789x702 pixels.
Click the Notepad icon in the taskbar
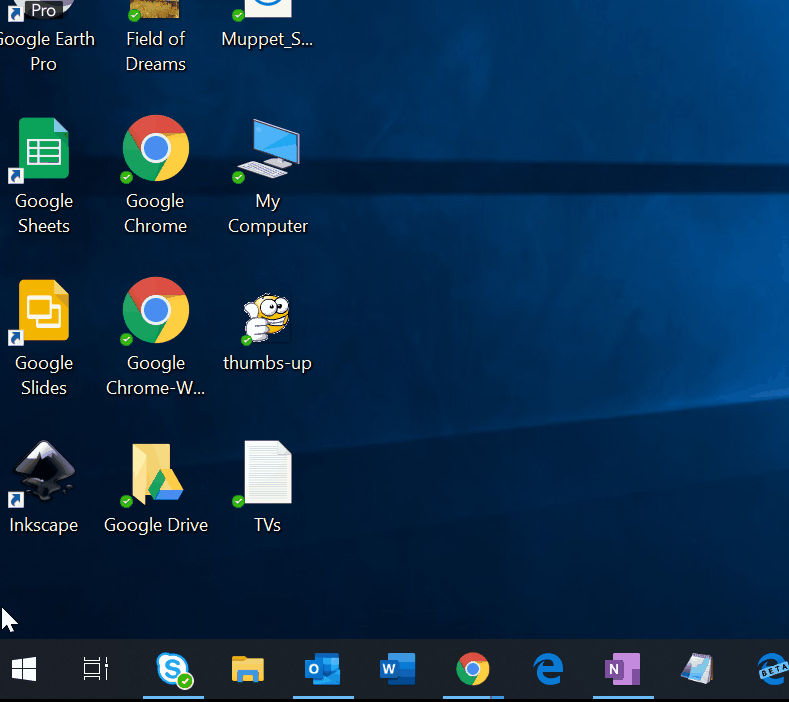pyautogui.click(x=698, y=669)
